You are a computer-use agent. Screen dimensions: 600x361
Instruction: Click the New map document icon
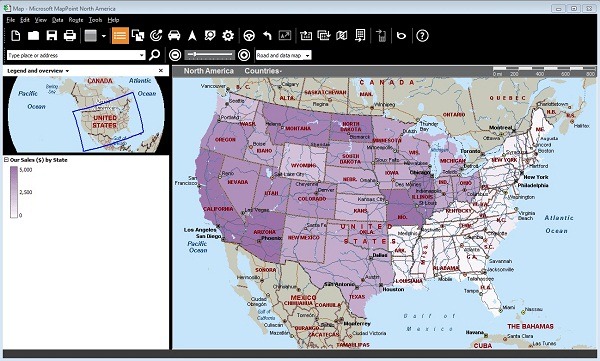click(x=15, y=36)
